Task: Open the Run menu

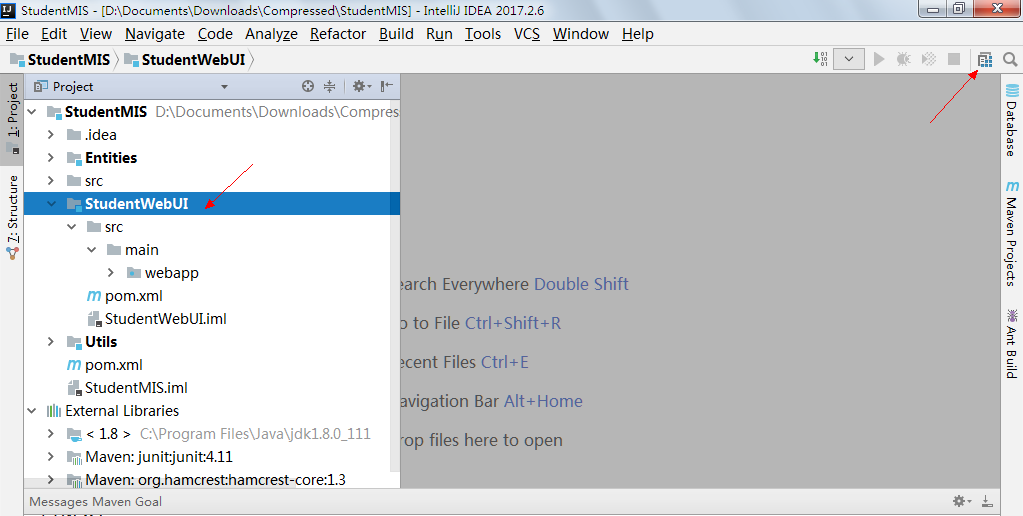Action: click(x=439, y=34)
